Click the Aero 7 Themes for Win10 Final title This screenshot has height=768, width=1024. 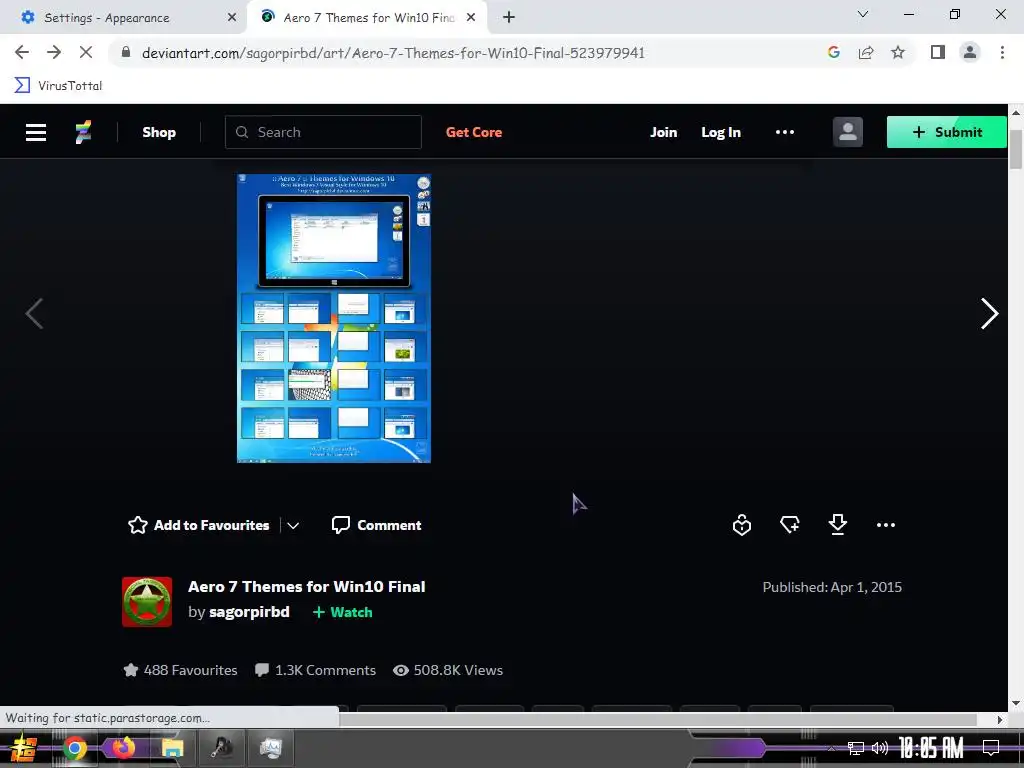pyautogui.click(x=307, y=586)
